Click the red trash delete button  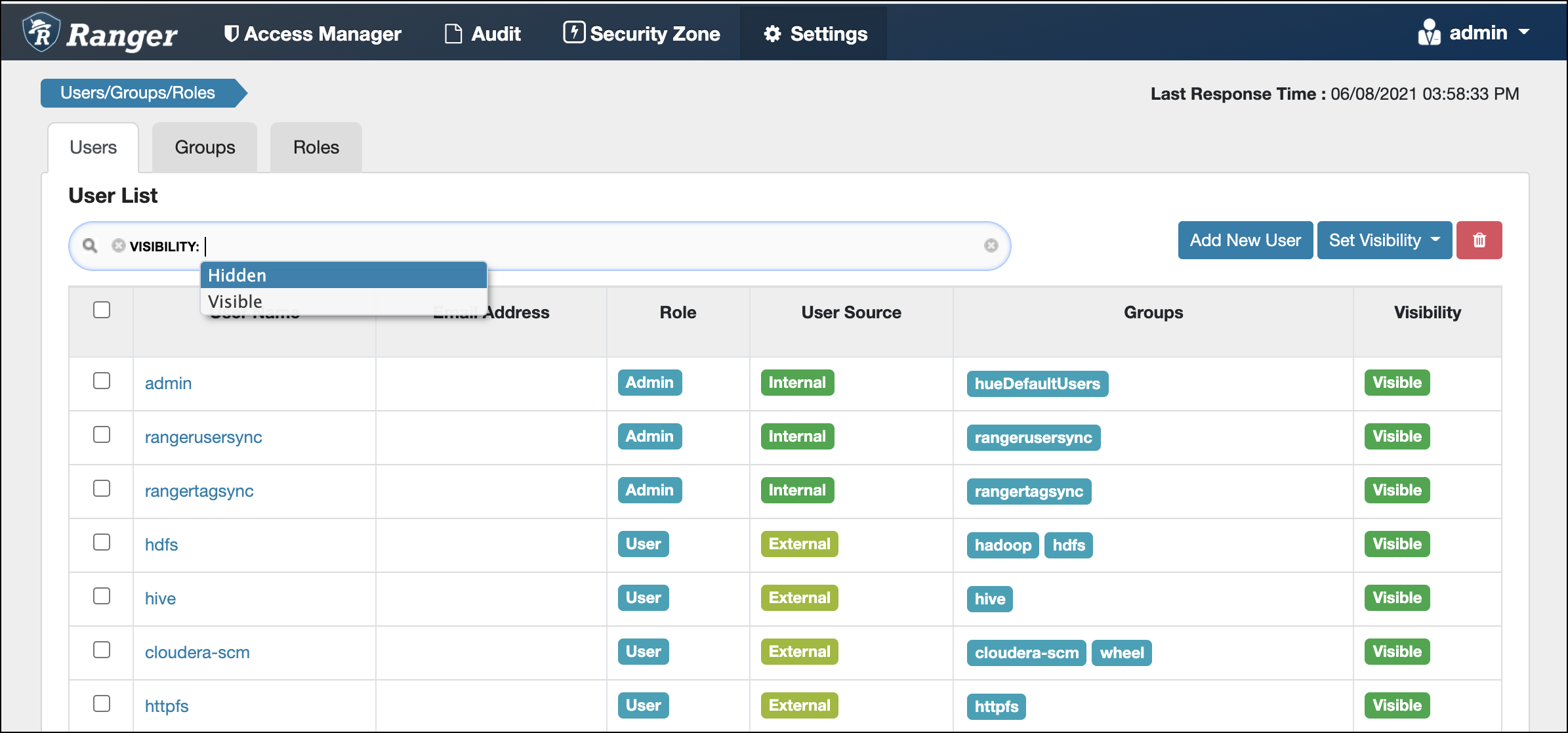click(1479, 240)
